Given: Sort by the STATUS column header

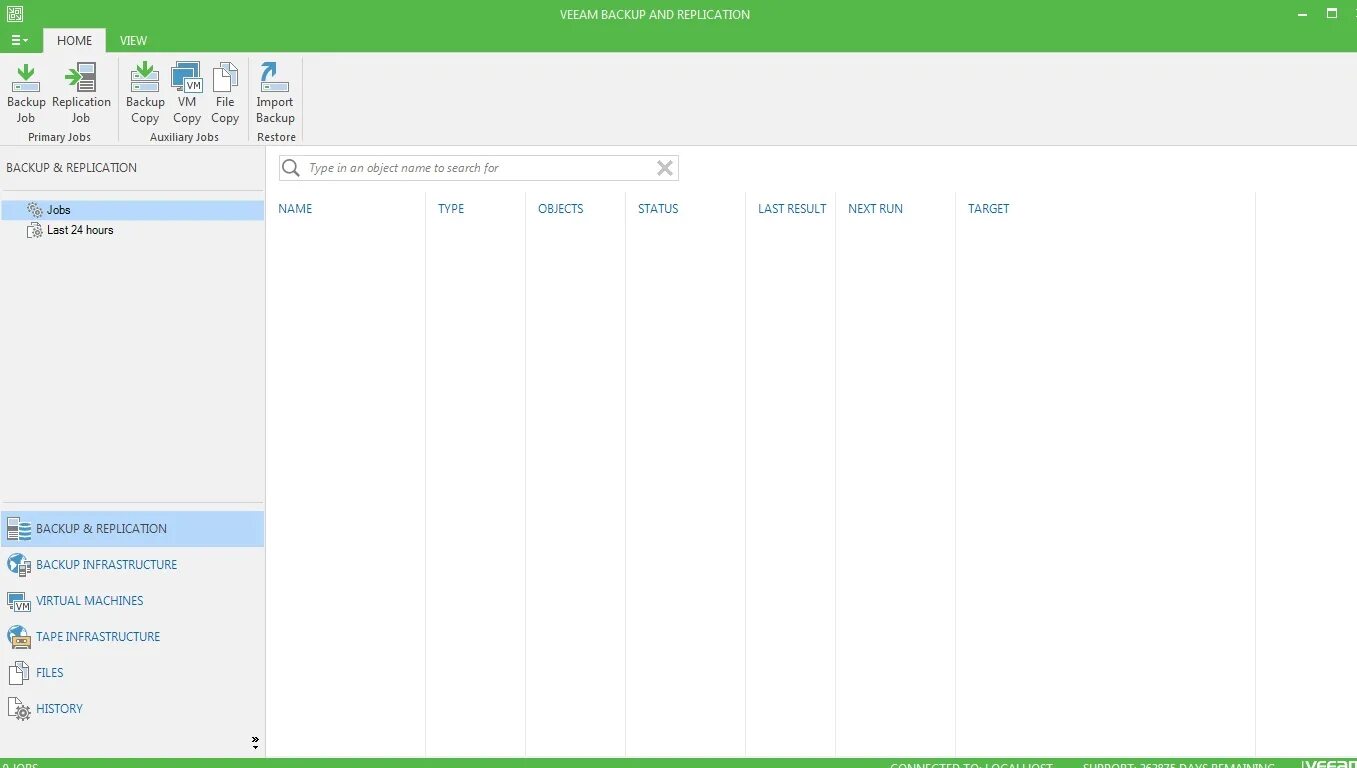Looking at the screenshot, I should point(658,209).
